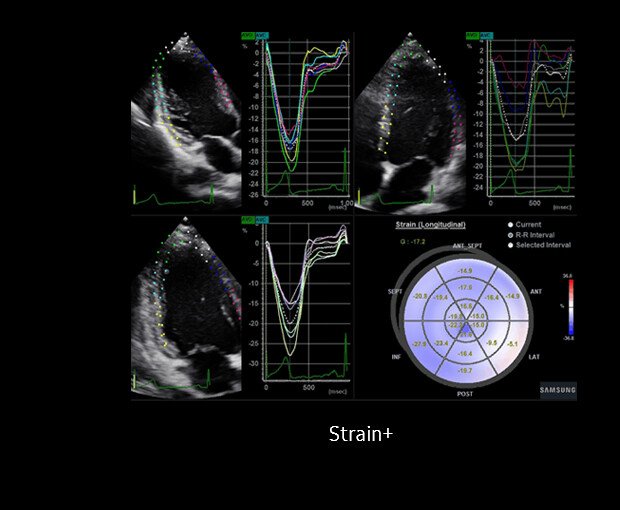Click the cyan AVC marker on upper-left graph

(262, 36)
